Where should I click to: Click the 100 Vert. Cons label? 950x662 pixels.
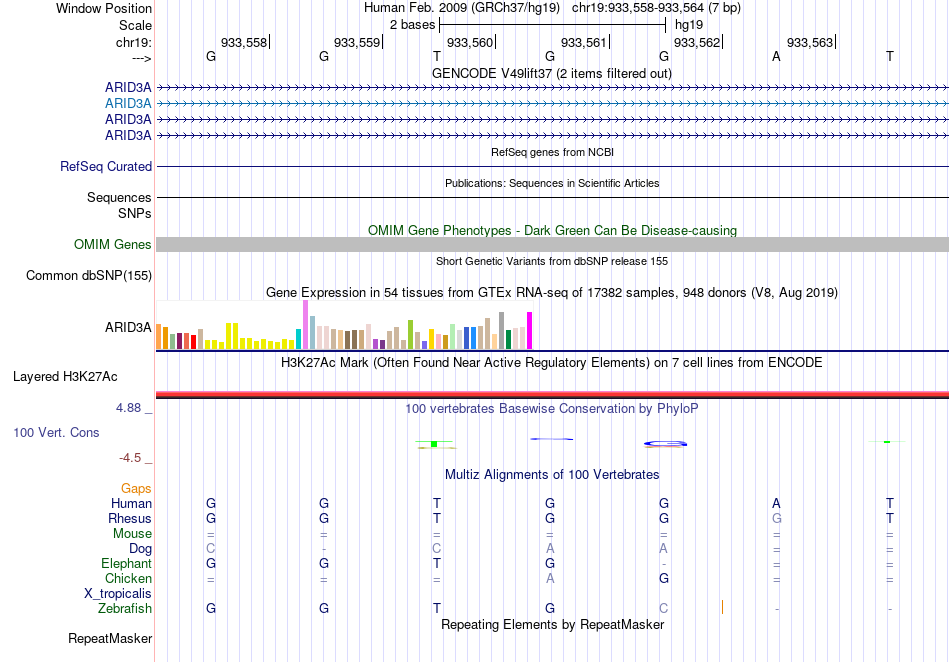click(x=56, y=432)
